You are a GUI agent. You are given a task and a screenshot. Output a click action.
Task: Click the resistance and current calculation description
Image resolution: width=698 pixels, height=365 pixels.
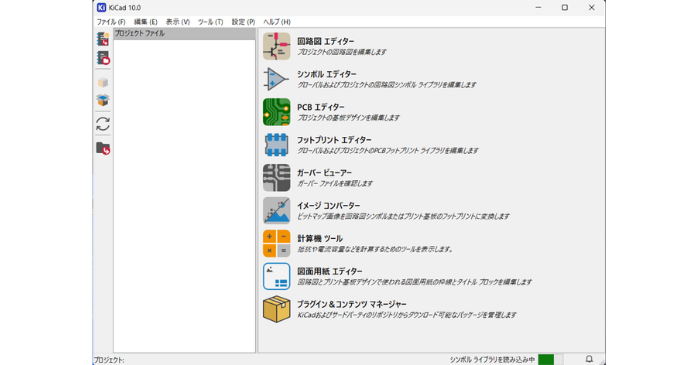375,249
